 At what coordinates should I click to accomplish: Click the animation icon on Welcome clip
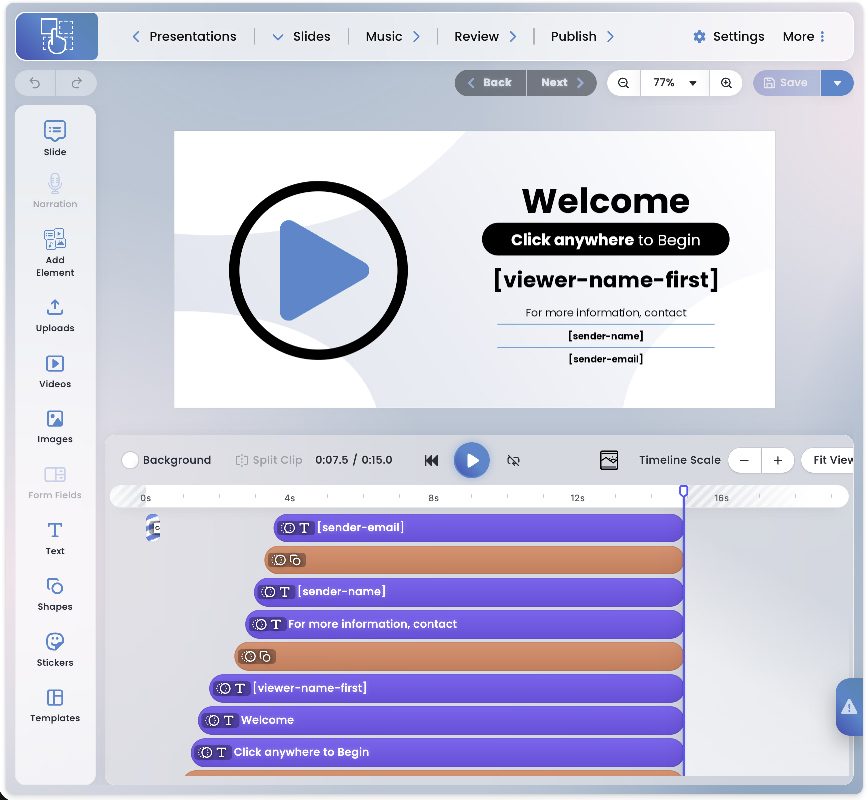(x=213, y=720)
